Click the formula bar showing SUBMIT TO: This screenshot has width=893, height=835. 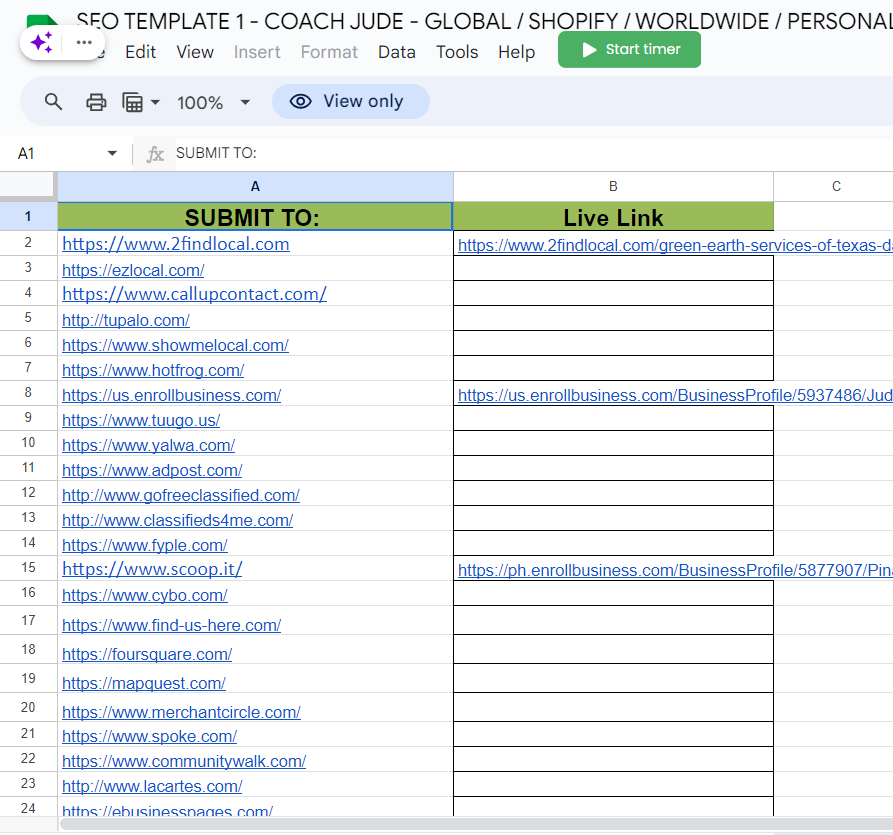point(534,153)
